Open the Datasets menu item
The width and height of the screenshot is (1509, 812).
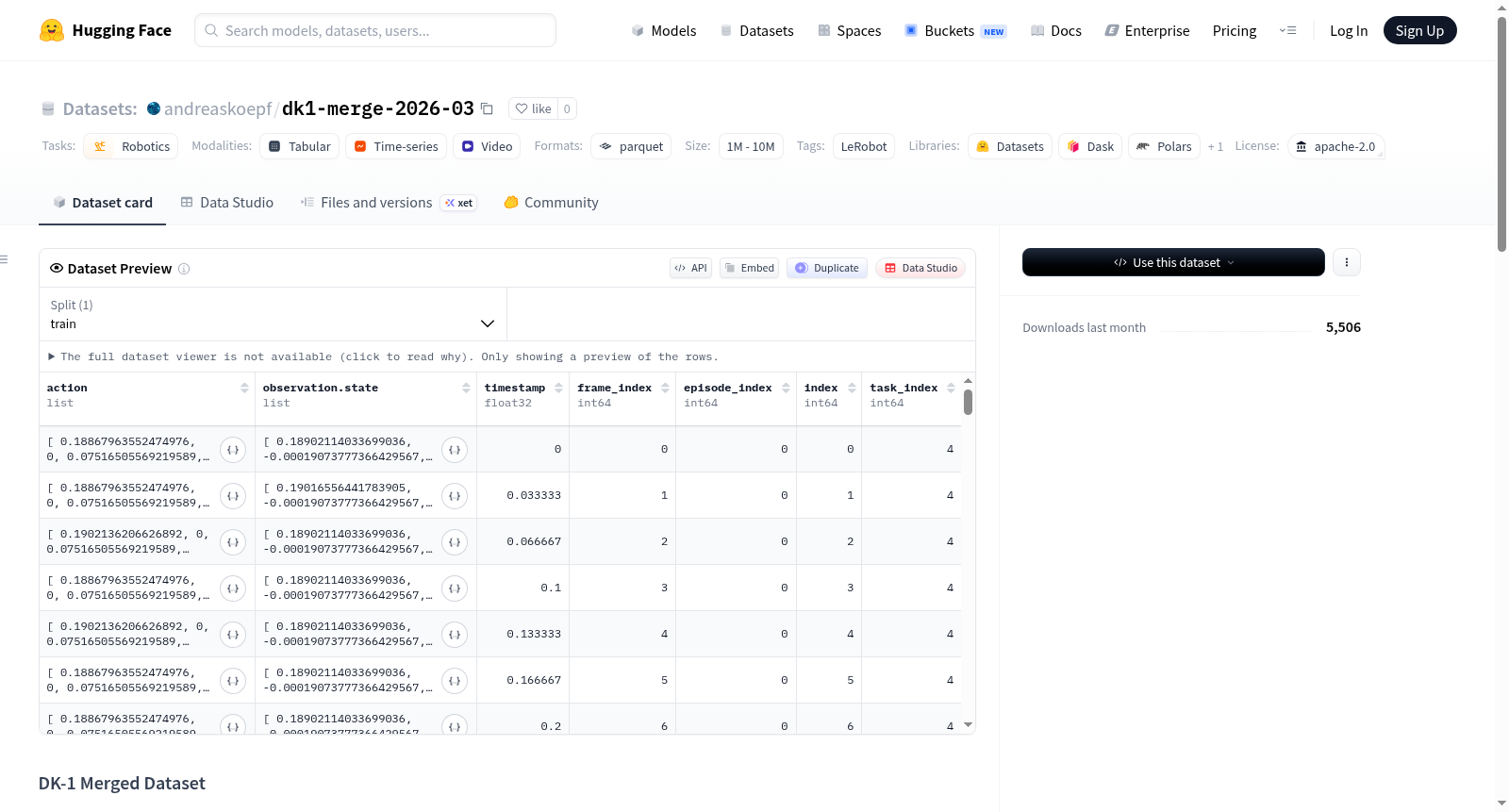[x=757, y=30]
